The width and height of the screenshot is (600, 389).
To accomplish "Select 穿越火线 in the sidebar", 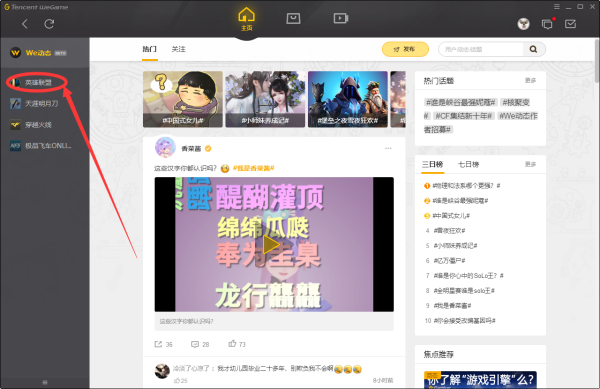I will point(38,125).
